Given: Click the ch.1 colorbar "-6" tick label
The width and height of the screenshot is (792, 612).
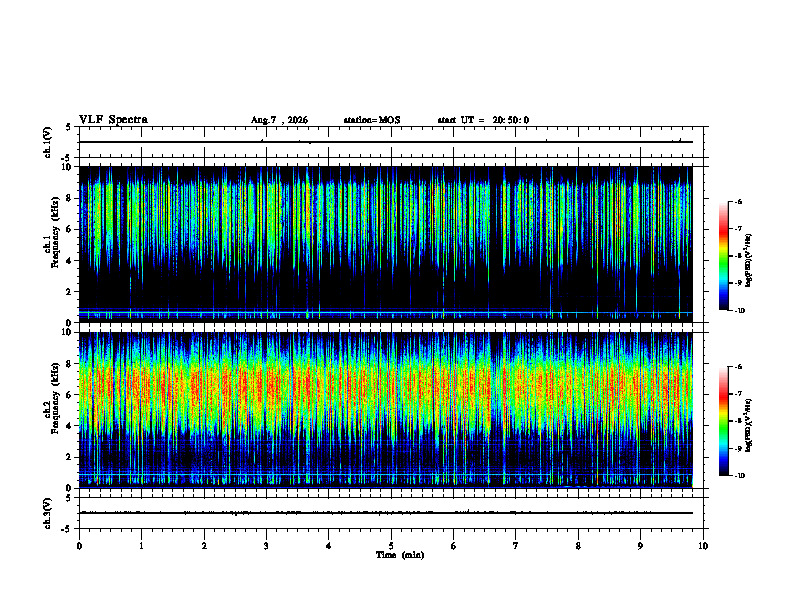Looking at the screenshot, I should point(739,201).
